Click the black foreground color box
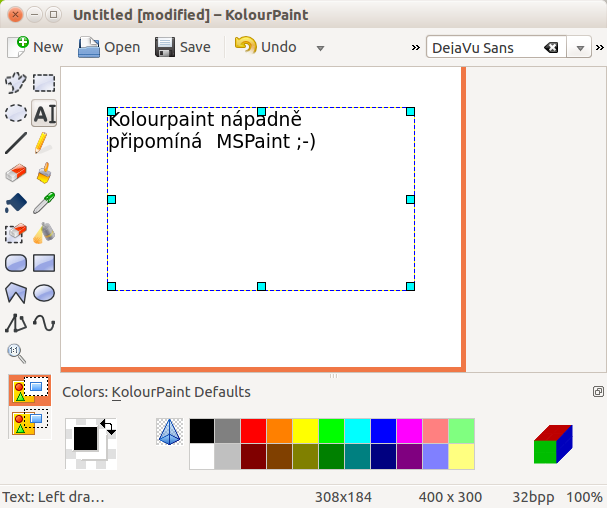The width and height of the screenshot is (607, 508). tap(85, 439)
